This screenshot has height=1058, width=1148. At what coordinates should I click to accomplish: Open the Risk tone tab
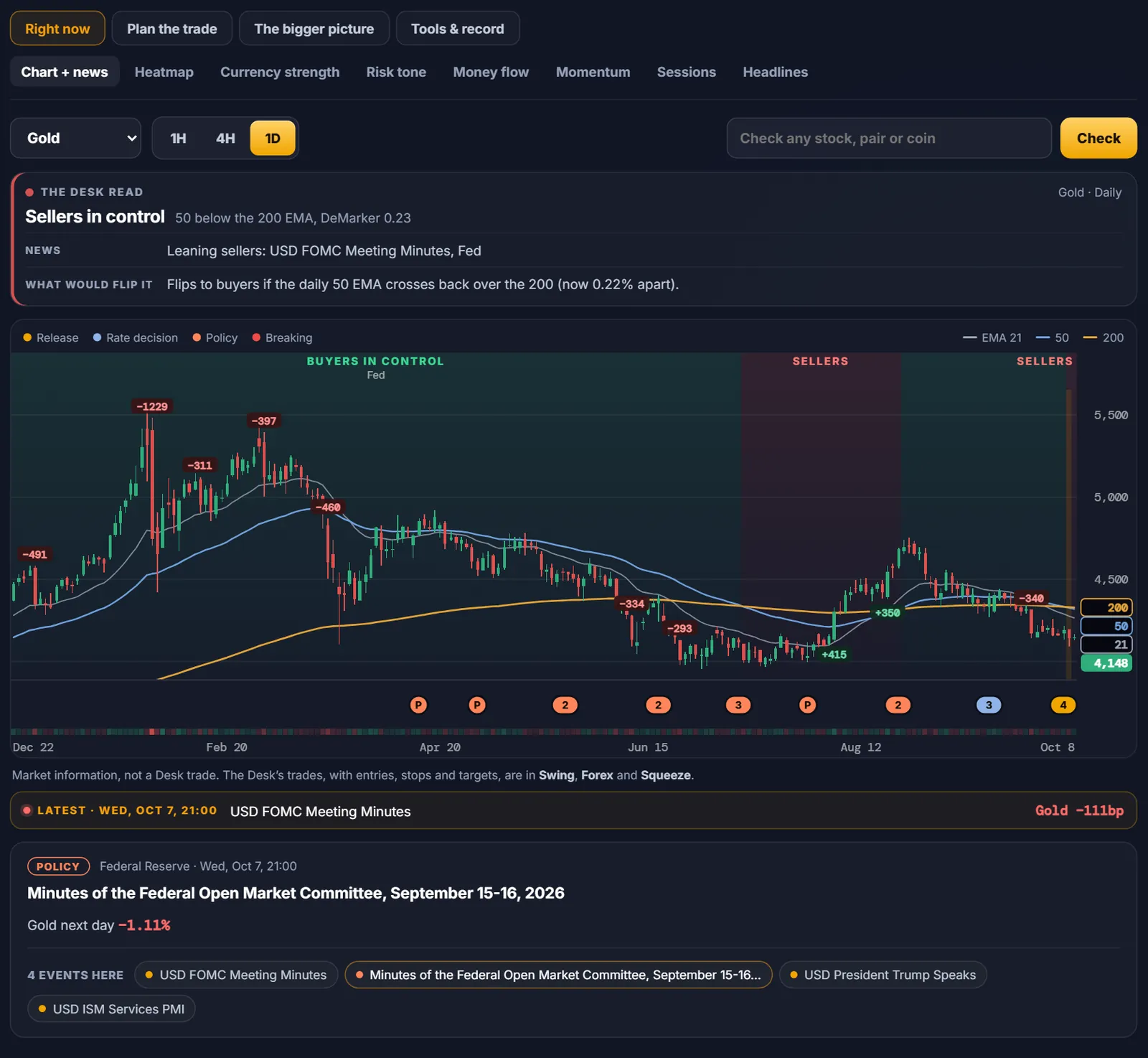coord(396,72)
